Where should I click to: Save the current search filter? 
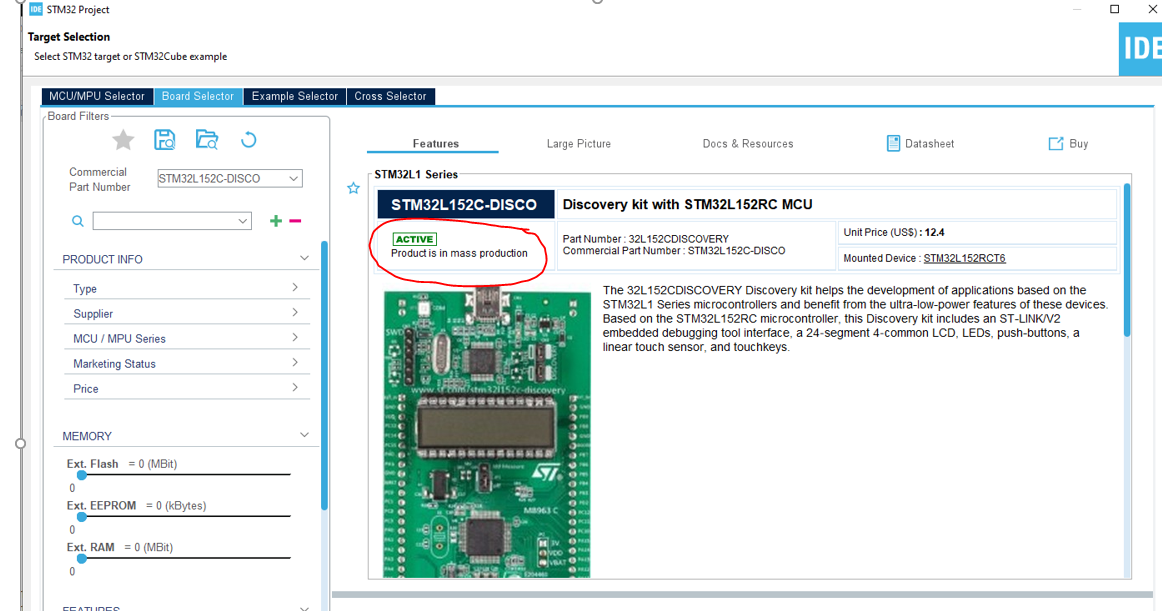[164, 140]
